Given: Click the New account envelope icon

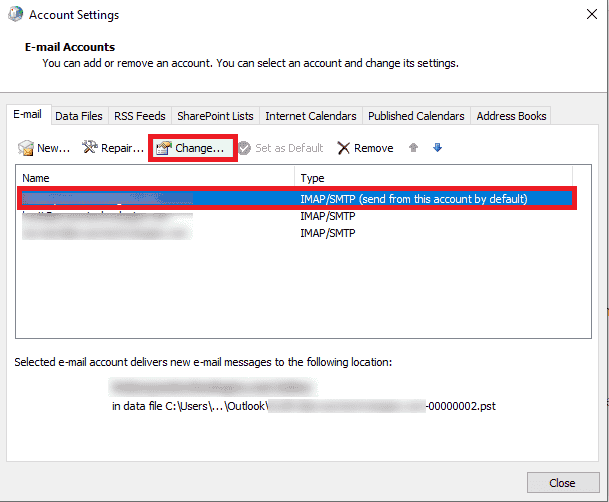Looking at the screenshot, I should click(27, 148).
